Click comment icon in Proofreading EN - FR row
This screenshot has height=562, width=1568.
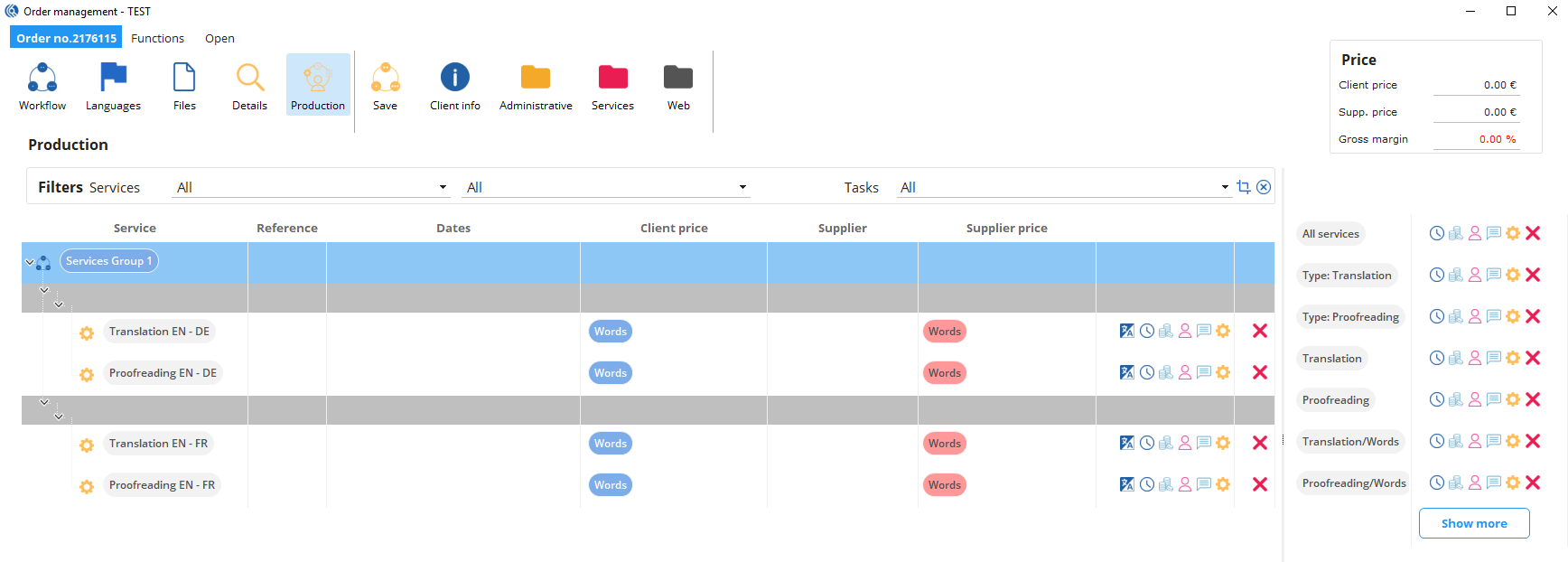tap(1204, 484)
